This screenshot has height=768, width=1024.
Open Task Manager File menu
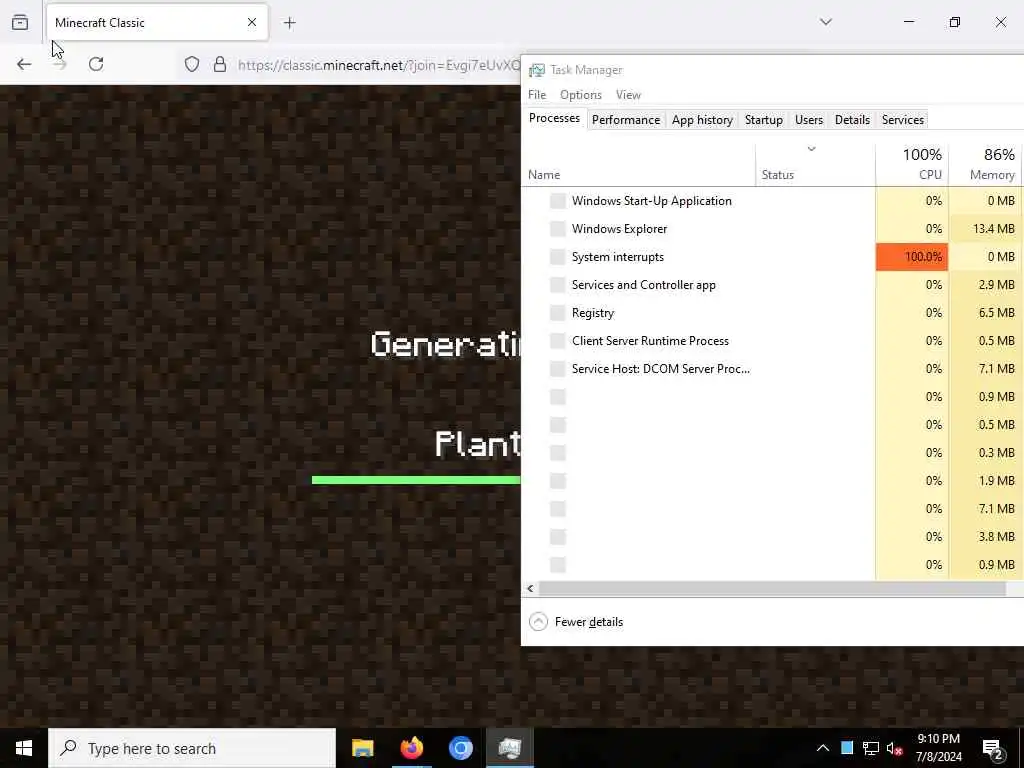pos(537,95)
